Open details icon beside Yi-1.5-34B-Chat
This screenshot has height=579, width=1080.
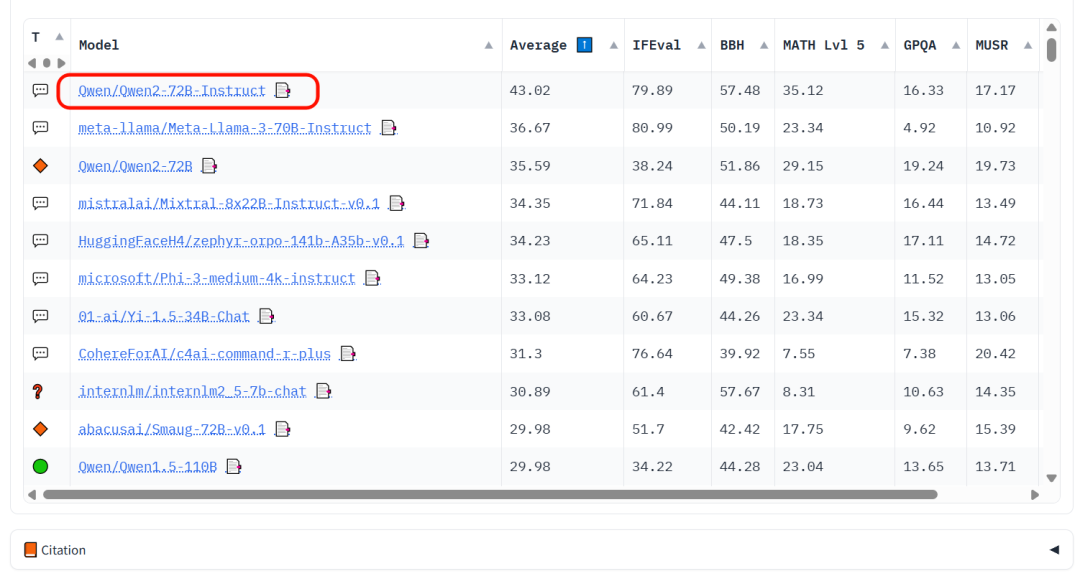click(x=266, y=316)
